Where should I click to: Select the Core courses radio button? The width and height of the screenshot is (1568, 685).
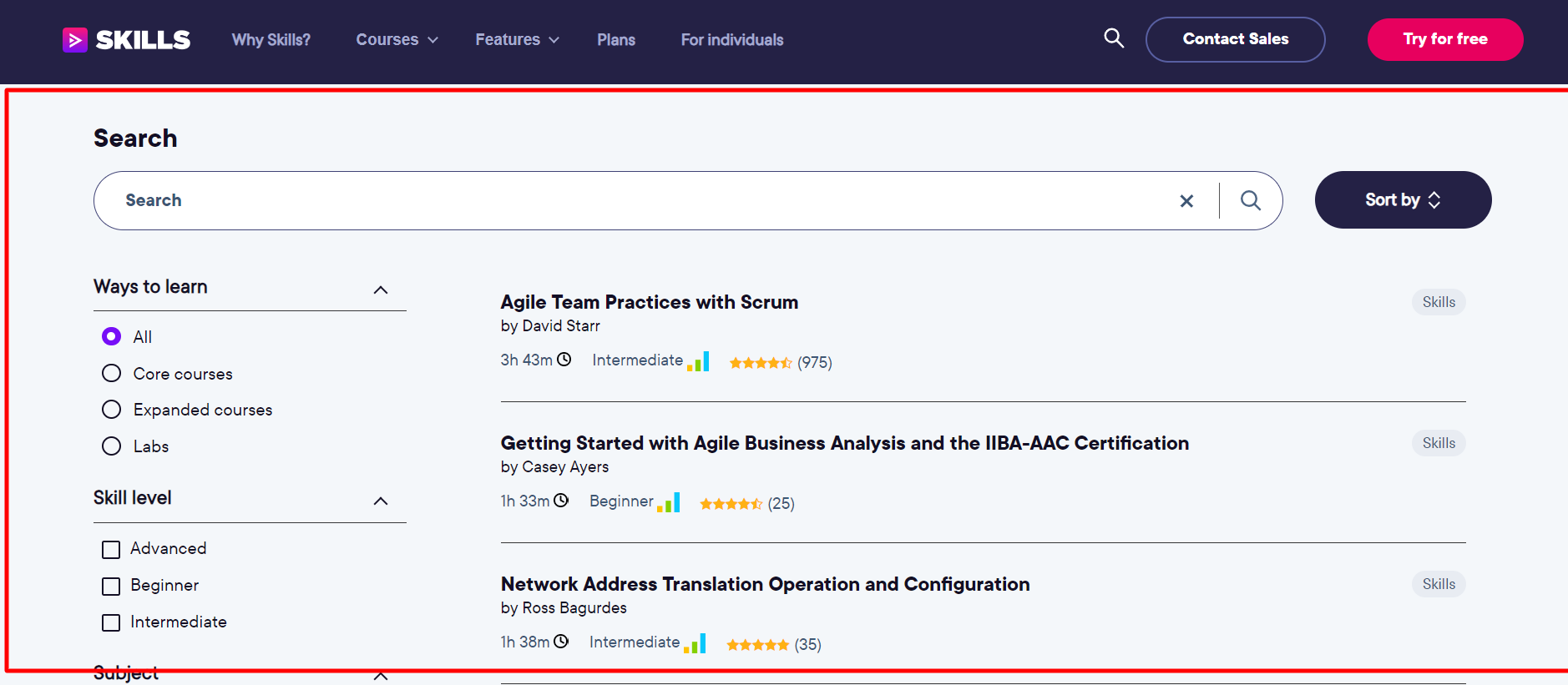click(x=111, y=373)
